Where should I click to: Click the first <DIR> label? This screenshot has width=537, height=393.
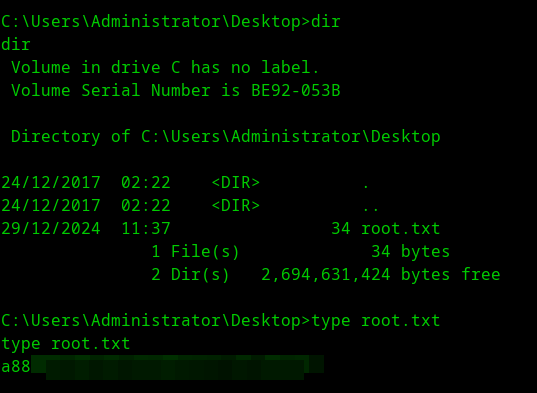click(x=236, y=182)
